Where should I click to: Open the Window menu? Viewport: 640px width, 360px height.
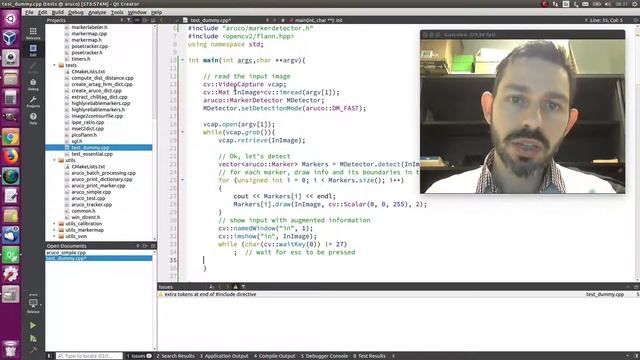tap(137, 12)
